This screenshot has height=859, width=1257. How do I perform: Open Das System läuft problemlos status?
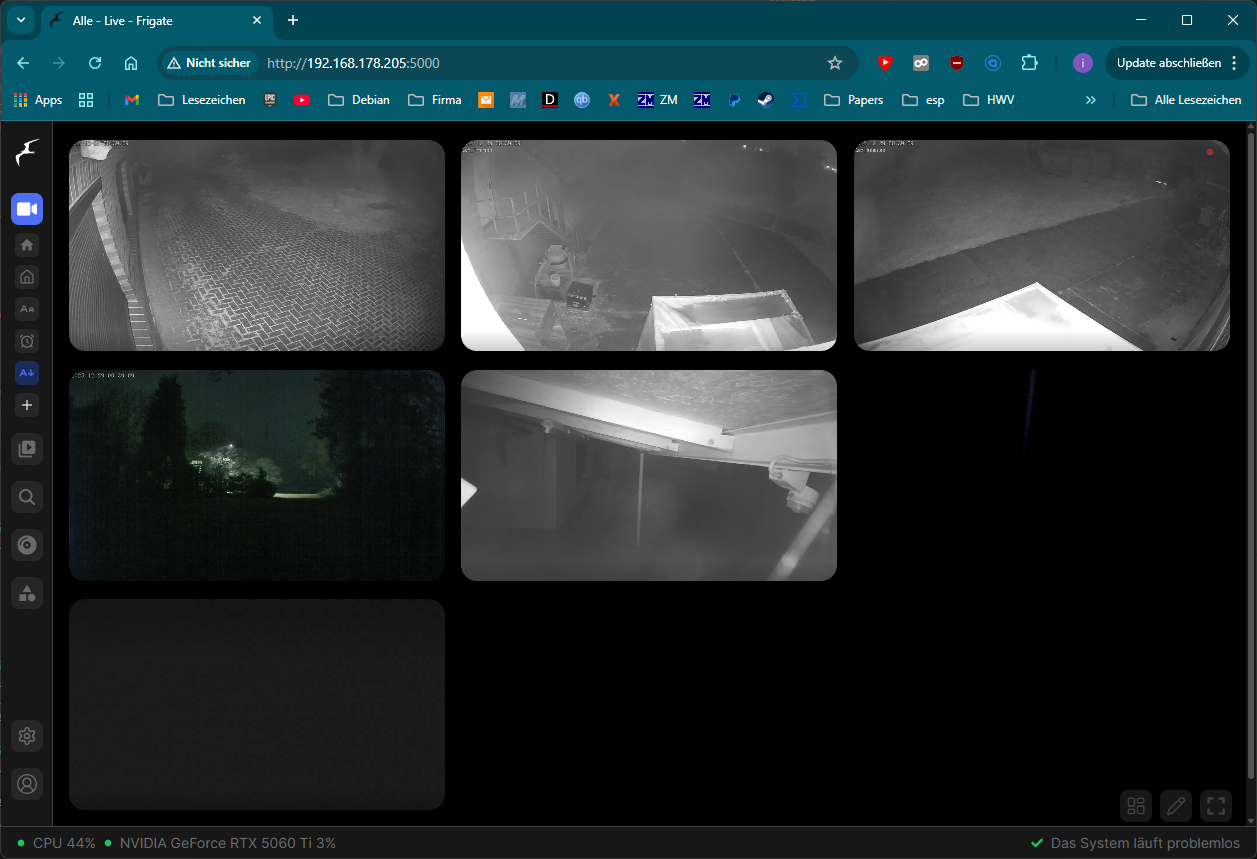pyautogui.click(x=1135, y=843)
